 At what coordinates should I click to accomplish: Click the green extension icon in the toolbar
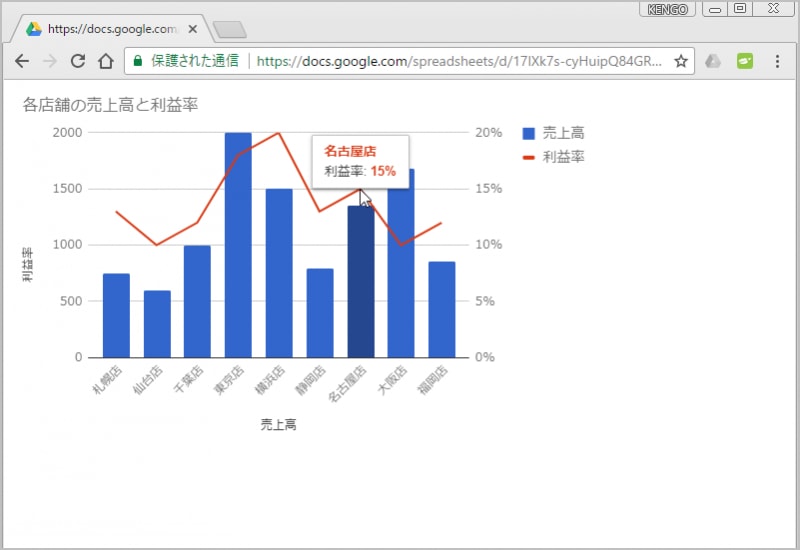pos(745,61)
